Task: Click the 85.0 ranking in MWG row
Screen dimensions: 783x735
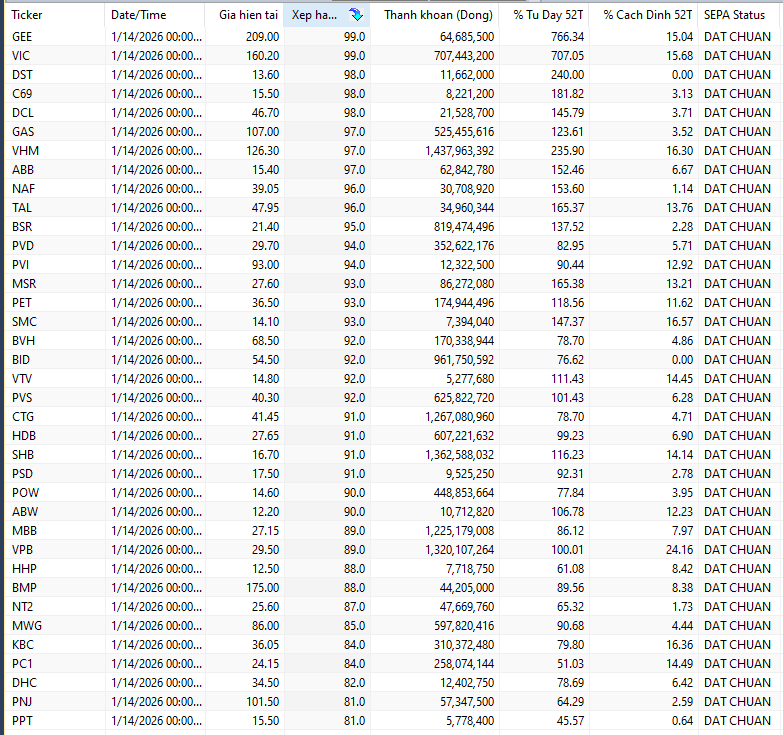Action: click(x=355, y=625)
